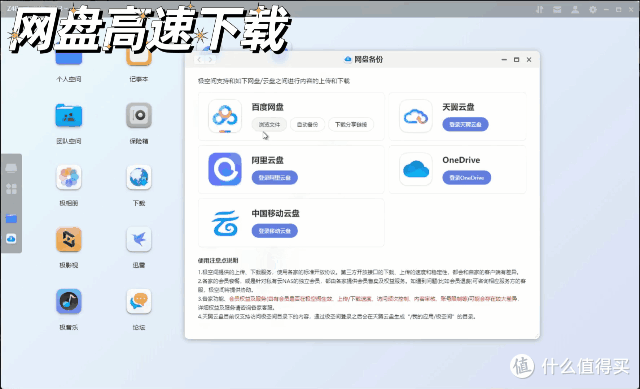The image size is (640, 389).
Task: Click the 阿里云盘 logo
Action: coord(225,169)
